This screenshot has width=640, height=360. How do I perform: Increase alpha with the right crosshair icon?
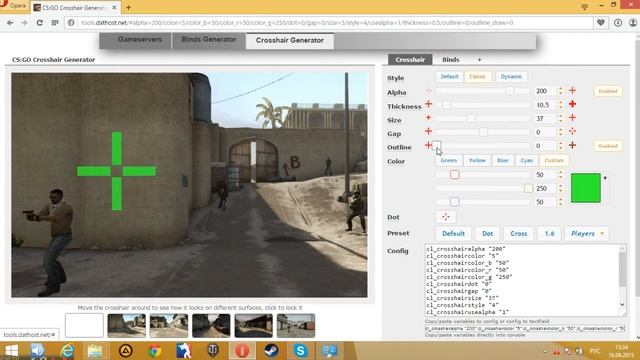click(x=572, y=91)
